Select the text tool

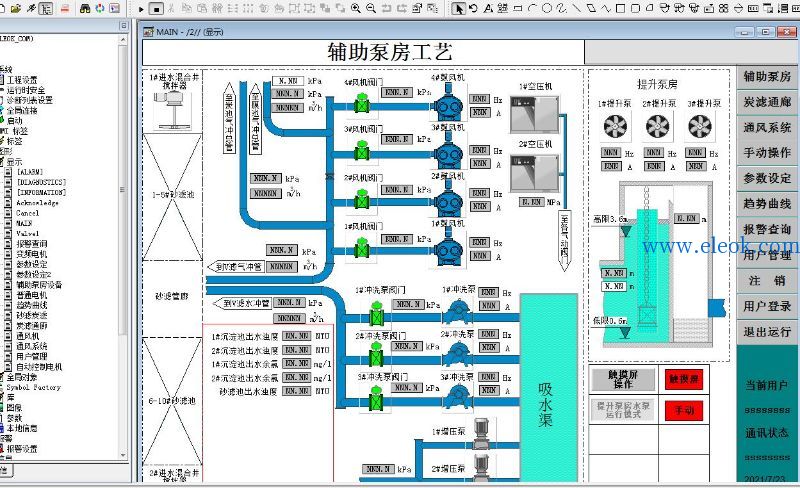click(488, 8)
